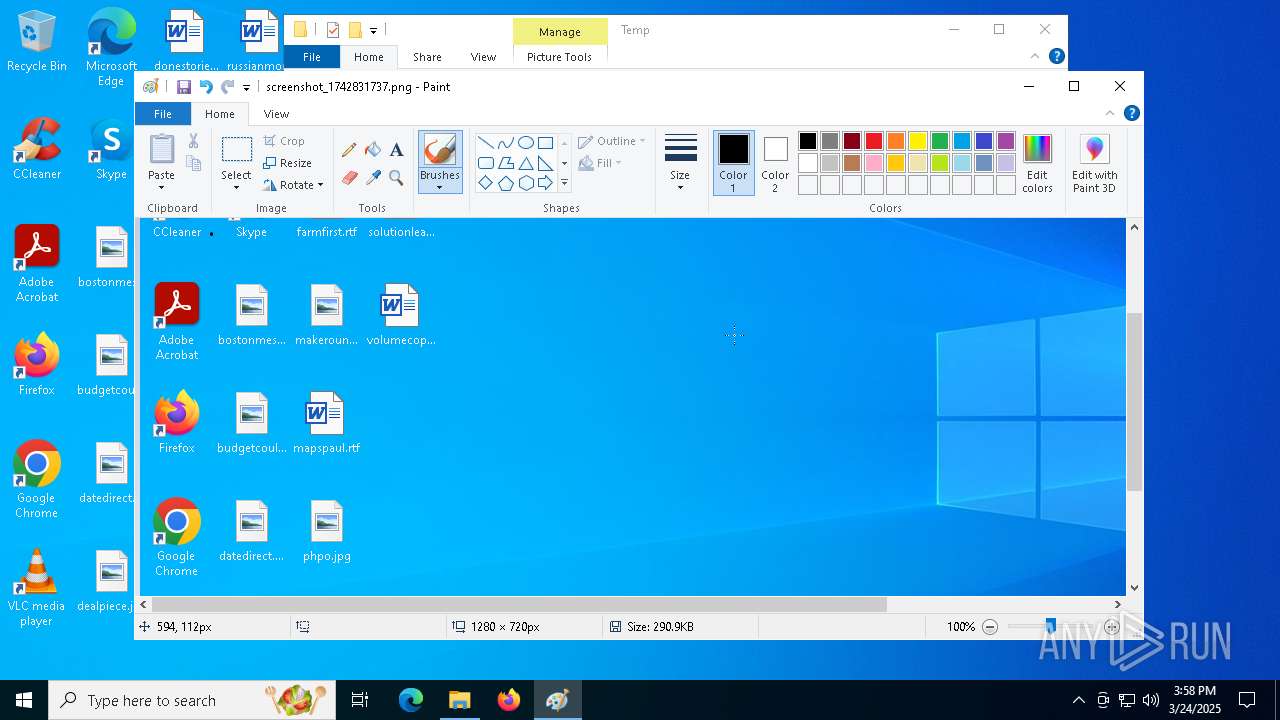Screen dimensions: 1280x720
Task: Collapse the Paint ribbon chevron
Action: 1109,113
